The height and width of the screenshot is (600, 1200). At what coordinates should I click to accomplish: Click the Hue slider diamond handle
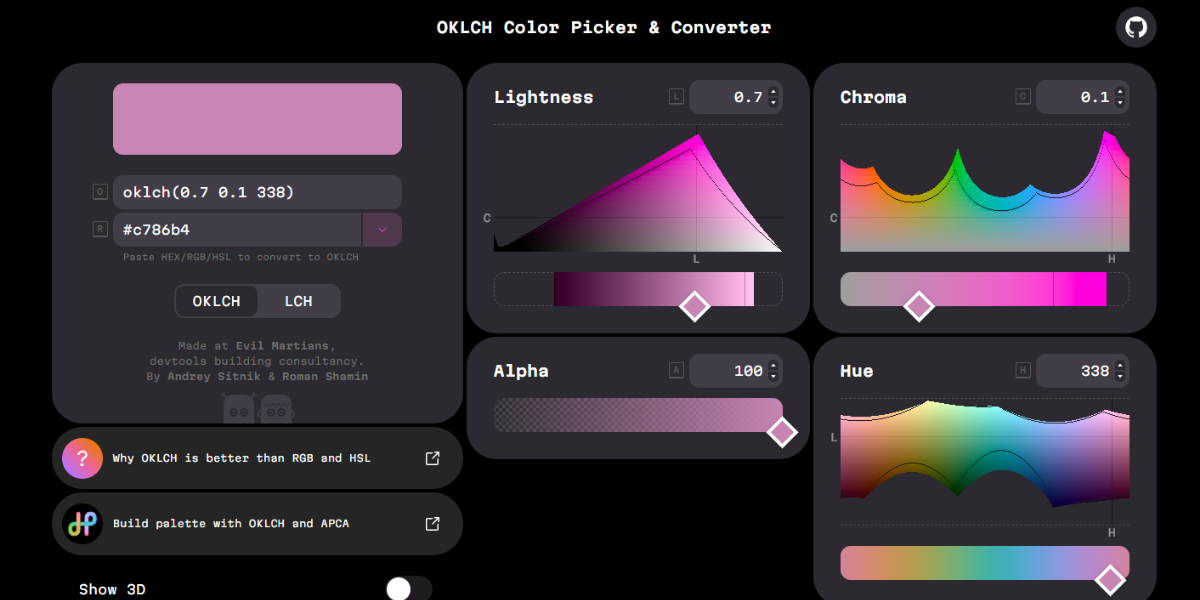tap(1110, 578)
